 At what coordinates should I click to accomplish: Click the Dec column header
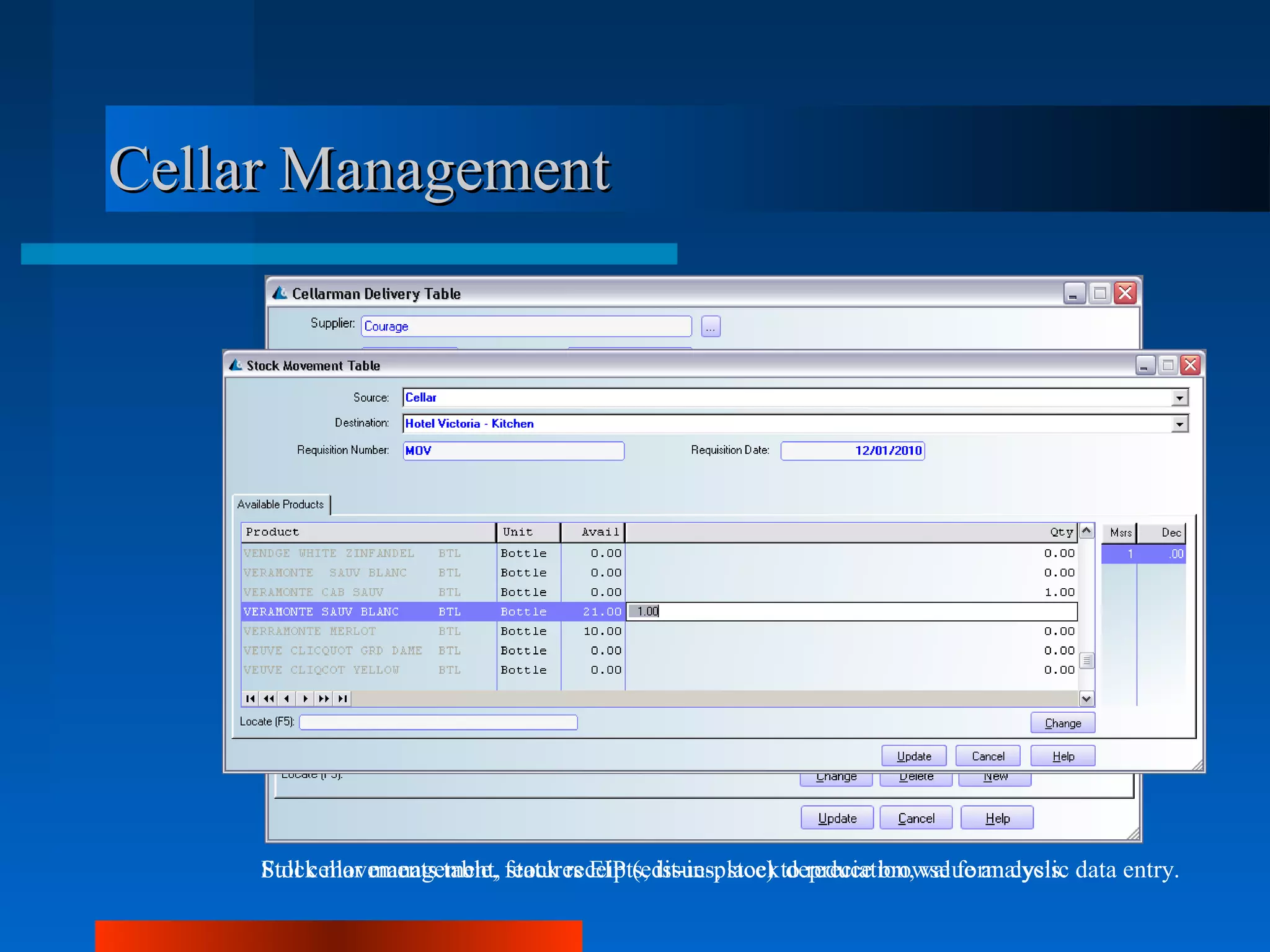tap(1161, 532)
